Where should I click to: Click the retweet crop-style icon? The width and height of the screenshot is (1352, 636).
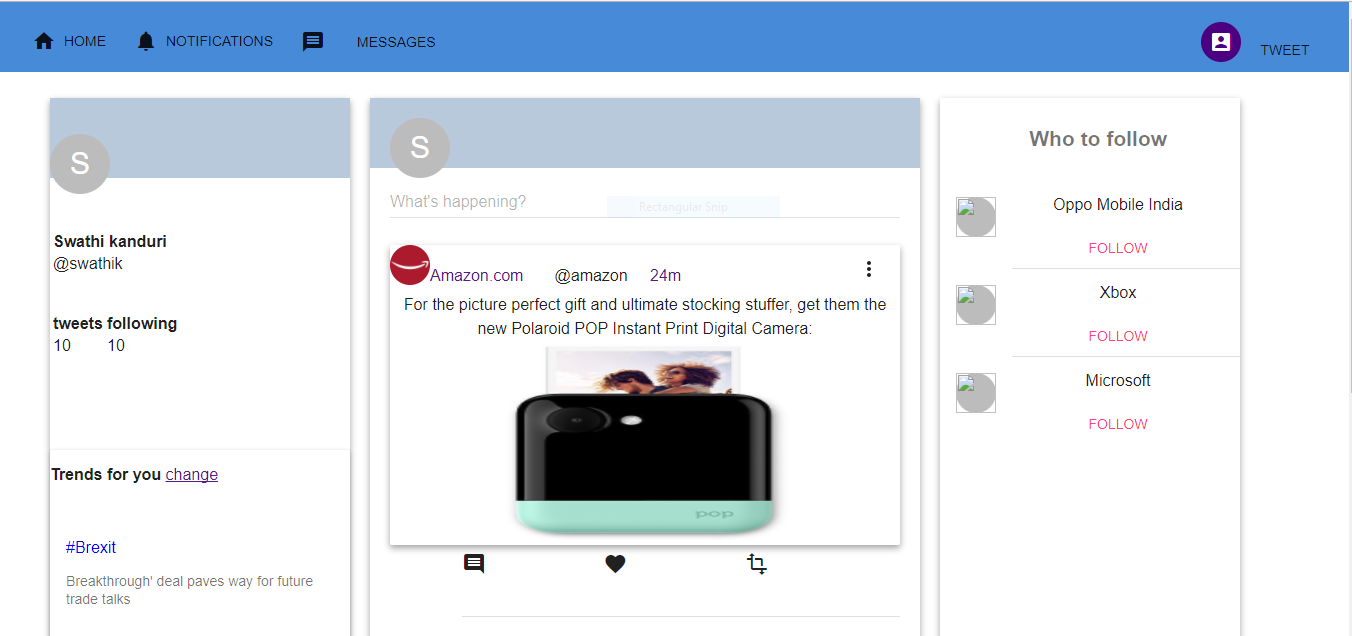757,564
